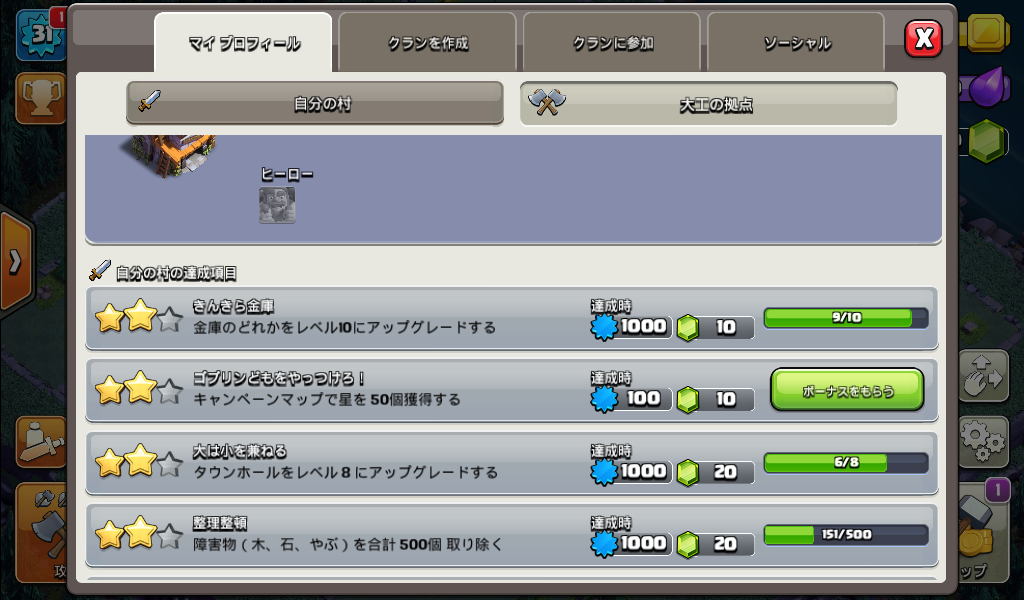The height and width of the screenshot is (600, 1024).
Task: Tap the level 31 experience badge
Action: tap(40, 34)
